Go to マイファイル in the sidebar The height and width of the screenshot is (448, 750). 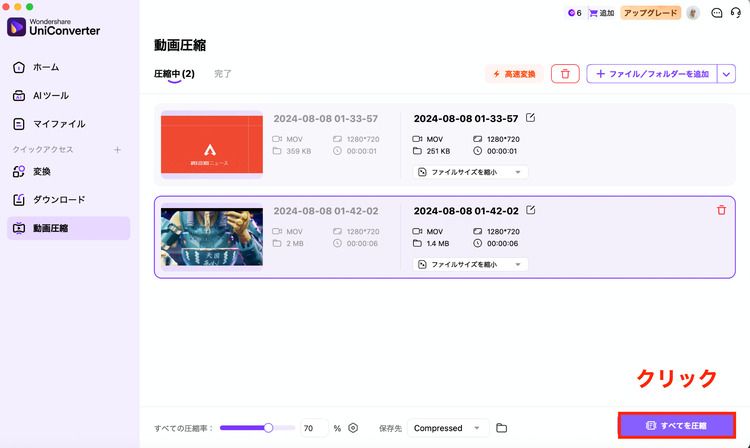pos(68,124)
